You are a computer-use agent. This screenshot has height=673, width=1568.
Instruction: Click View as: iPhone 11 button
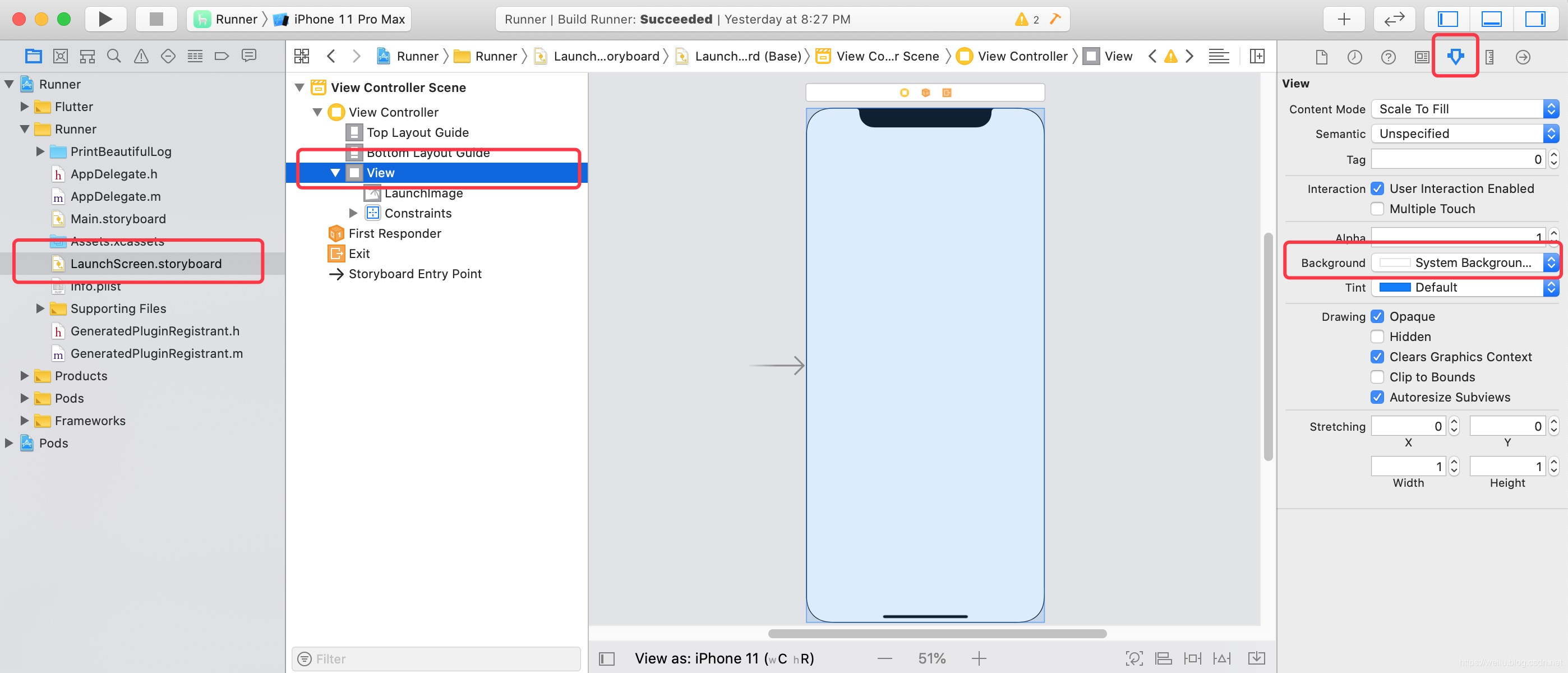click(x=724, y=658)
